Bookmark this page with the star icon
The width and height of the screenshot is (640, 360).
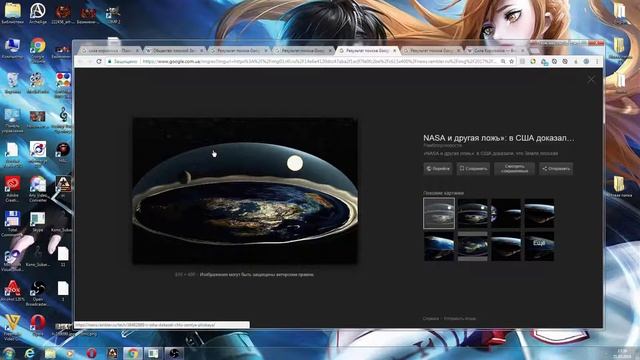511,61
